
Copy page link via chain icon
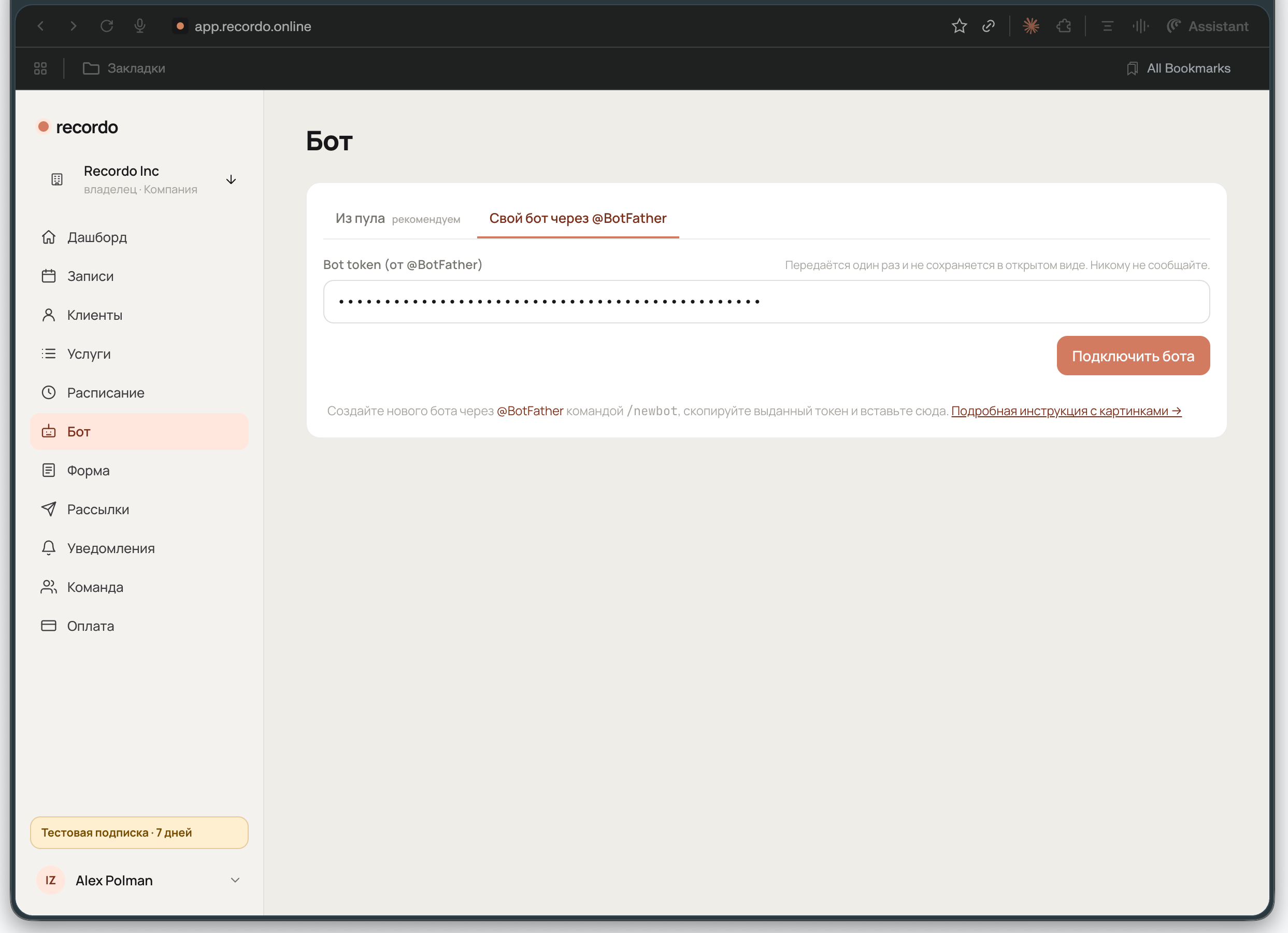coord(989,26)
